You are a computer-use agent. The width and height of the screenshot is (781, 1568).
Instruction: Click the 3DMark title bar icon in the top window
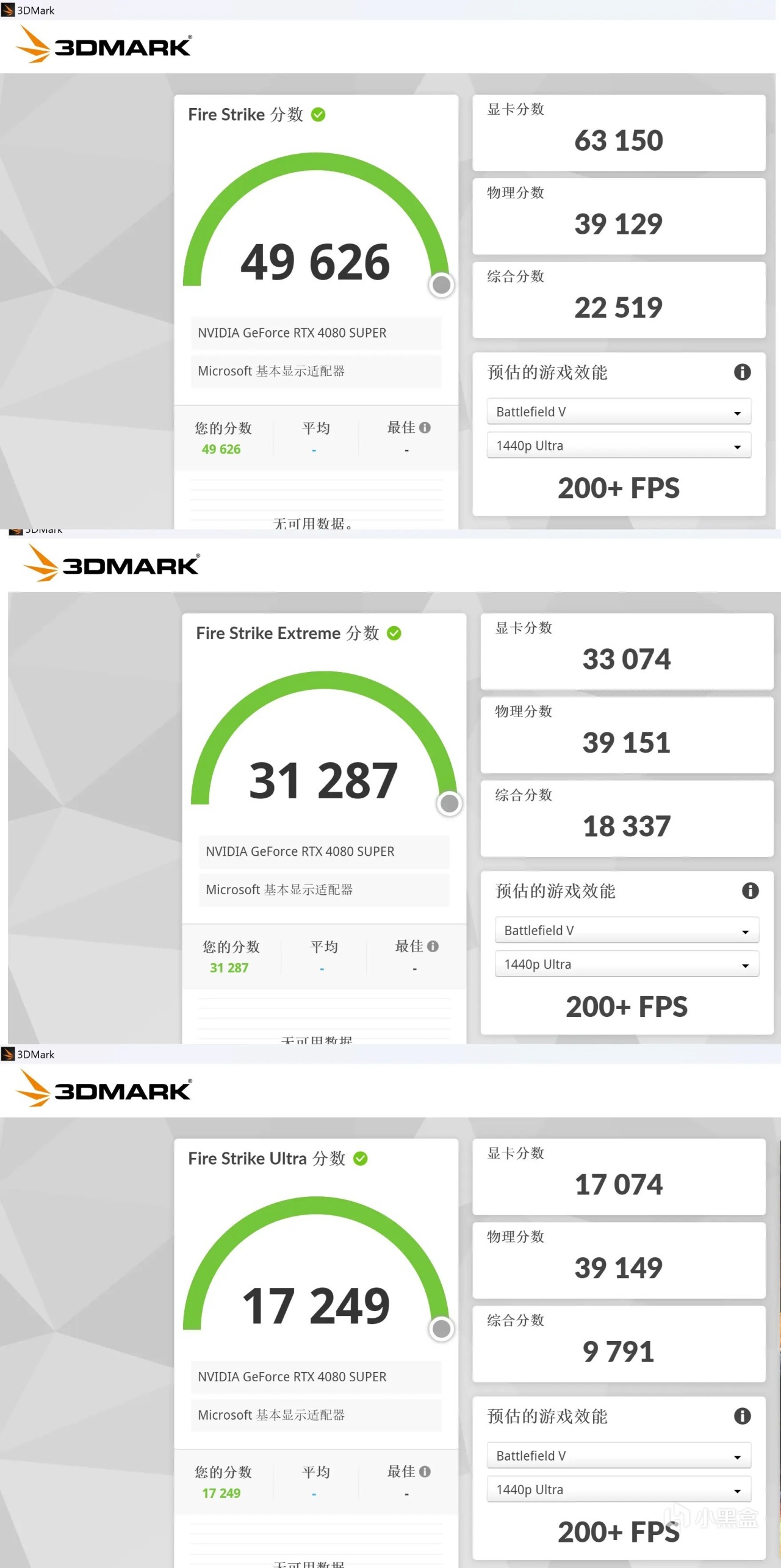point(8,10)
